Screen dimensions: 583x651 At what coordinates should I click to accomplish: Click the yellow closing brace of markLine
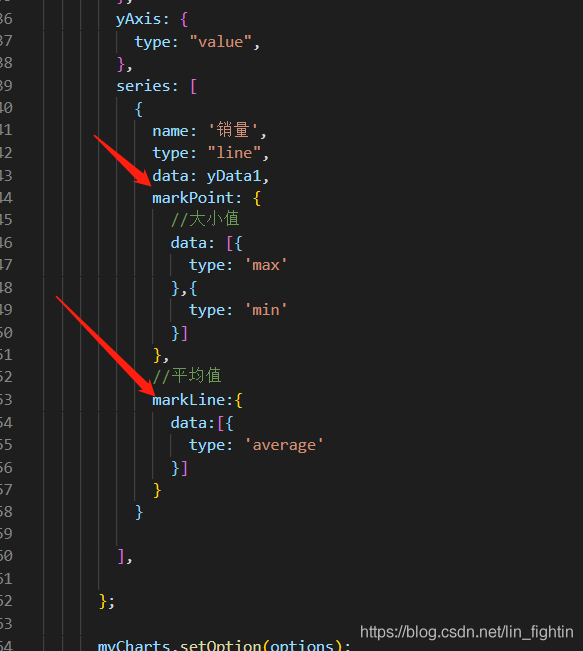[x=157, y=490]
